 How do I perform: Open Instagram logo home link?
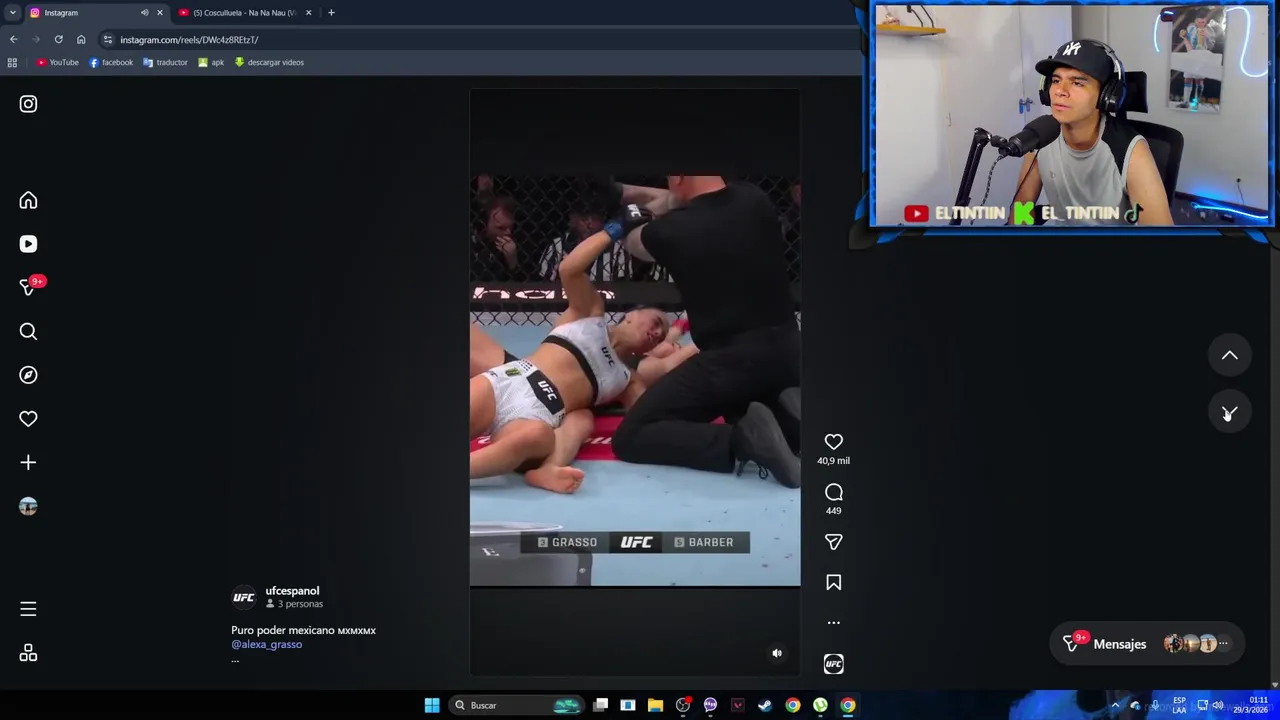pos(28,104)
